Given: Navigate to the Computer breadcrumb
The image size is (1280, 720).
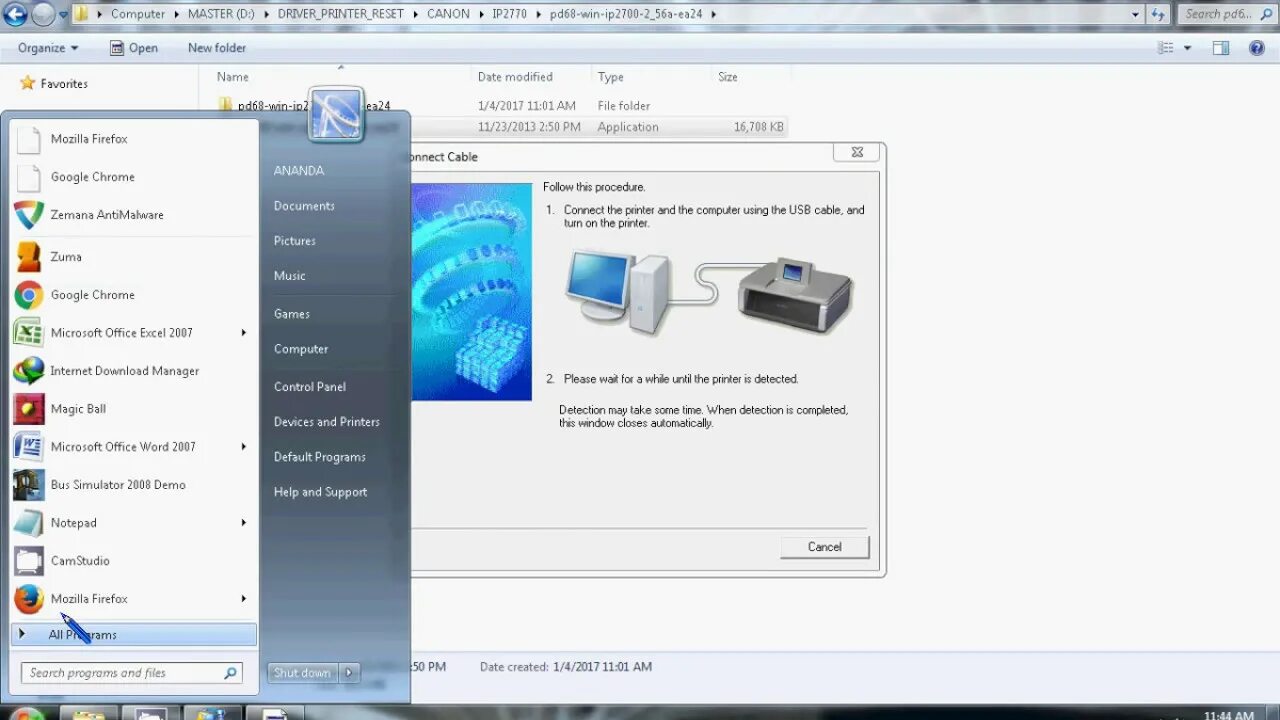Looking at the screenshot, I should coord(138,14).
